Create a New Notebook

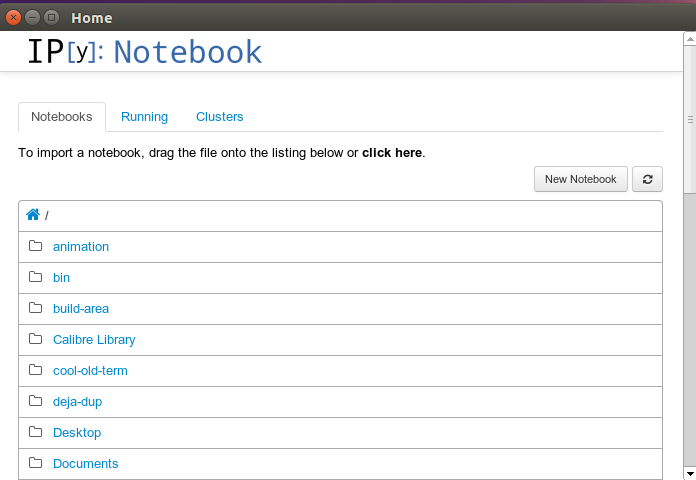coord(581,179)
